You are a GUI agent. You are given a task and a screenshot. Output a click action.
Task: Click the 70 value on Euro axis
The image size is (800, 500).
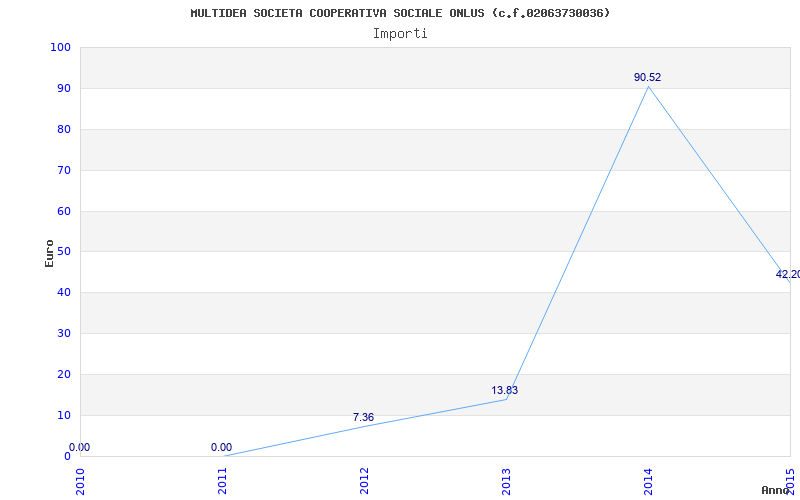[x=64, y=170]
